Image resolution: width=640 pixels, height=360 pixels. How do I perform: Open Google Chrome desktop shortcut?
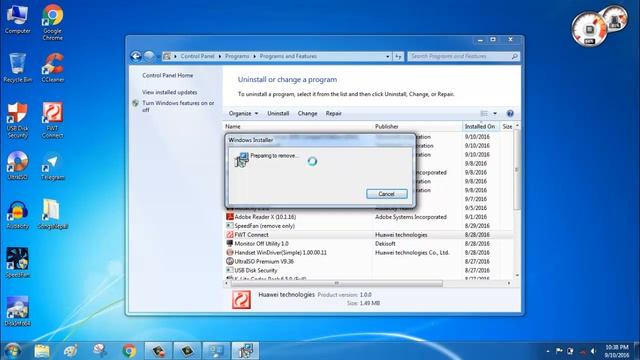coord(53,22)
